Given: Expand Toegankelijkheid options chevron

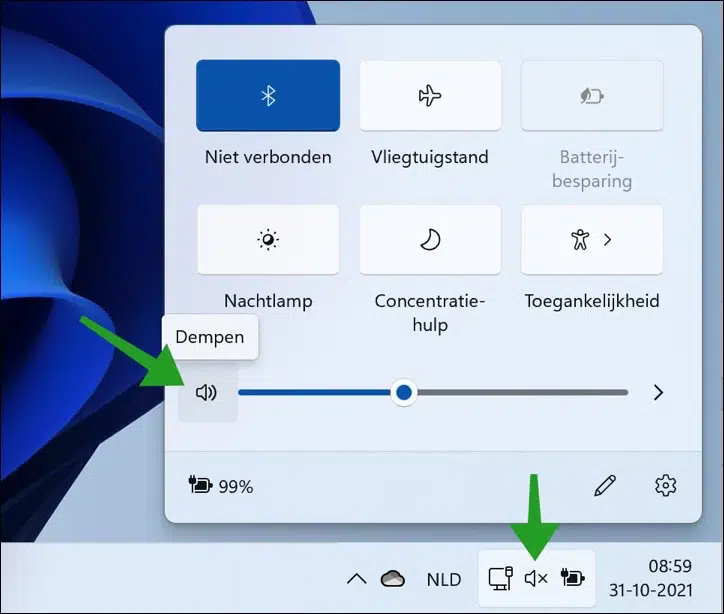Looking at the screenshot, I should tap(608, 240).
